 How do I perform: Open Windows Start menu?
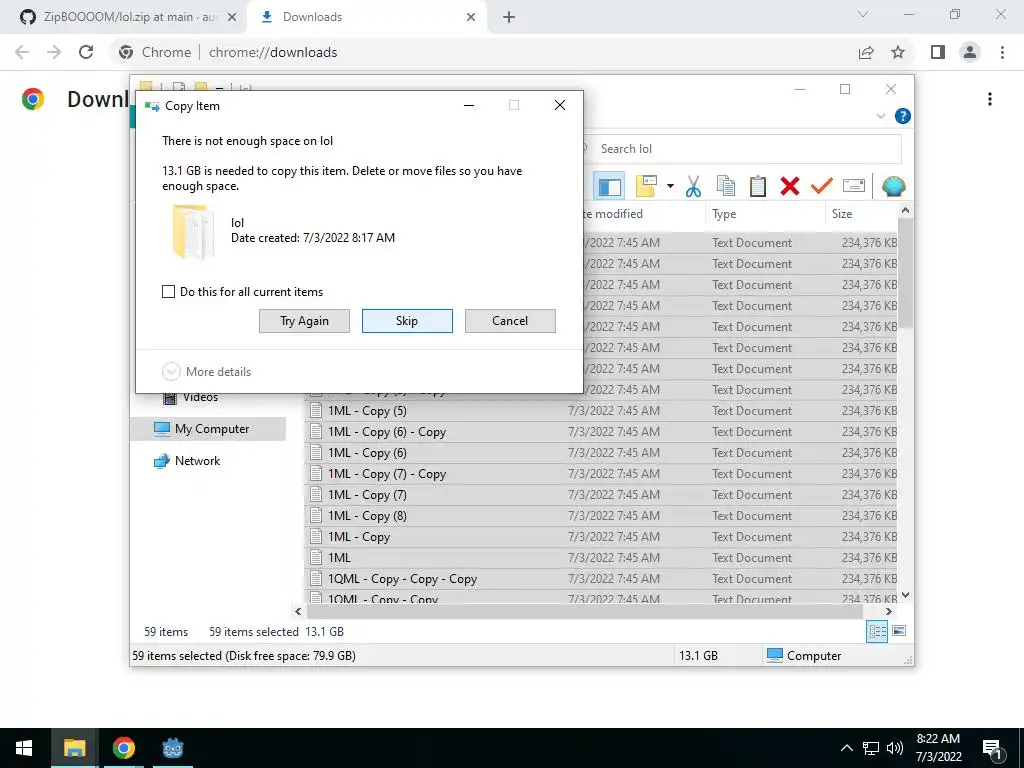pyautogui.click(x=24, y=748)
